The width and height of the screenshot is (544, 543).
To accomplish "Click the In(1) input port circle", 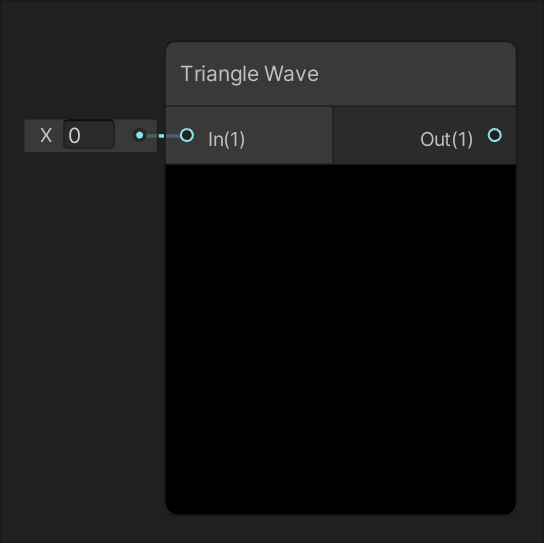I will [x=187, y=135].
